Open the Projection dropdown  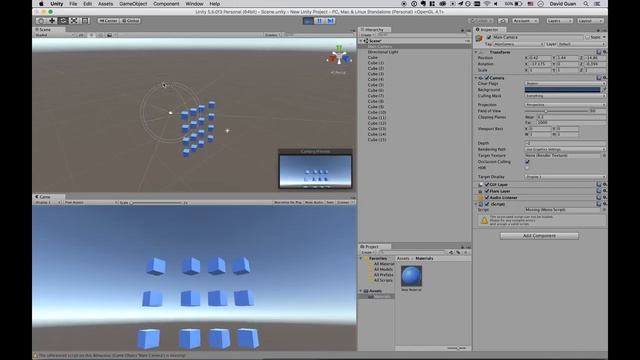pos(565,105)
